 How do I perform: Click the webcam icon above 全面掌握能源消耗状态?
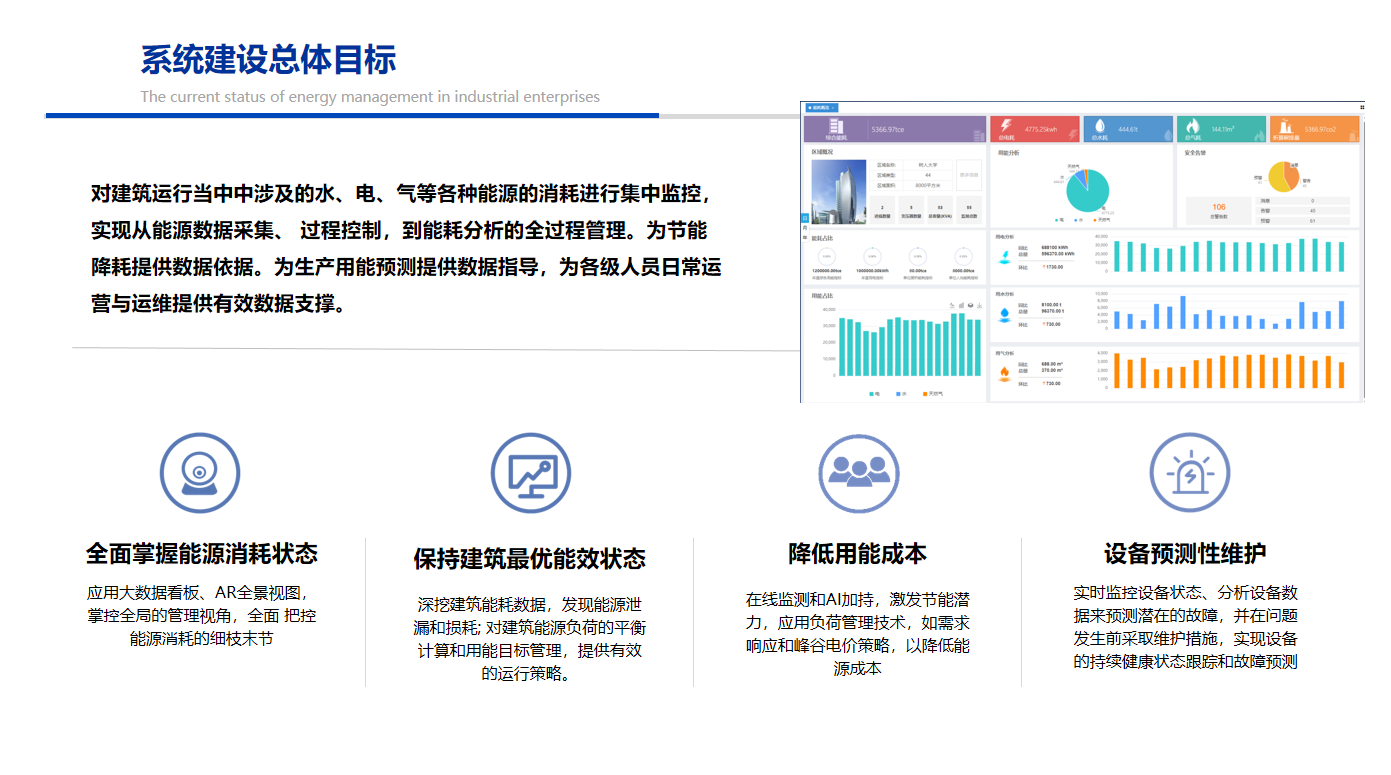[200, 473]
